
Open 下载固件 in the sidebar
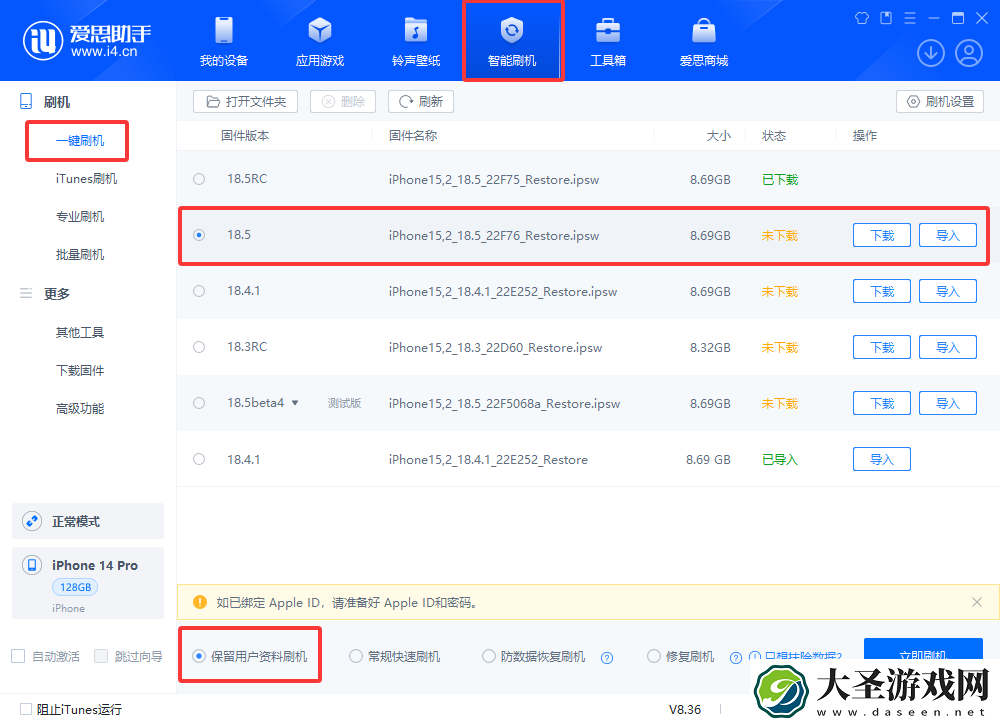point(80,371)
